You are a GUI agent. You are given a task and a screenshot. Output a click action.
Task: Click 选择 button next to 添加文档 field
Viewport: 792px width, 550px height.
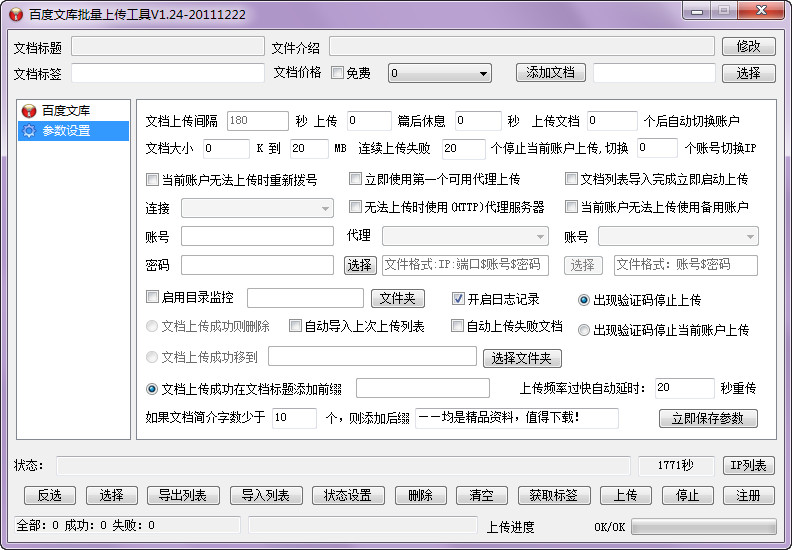(749, 73)
